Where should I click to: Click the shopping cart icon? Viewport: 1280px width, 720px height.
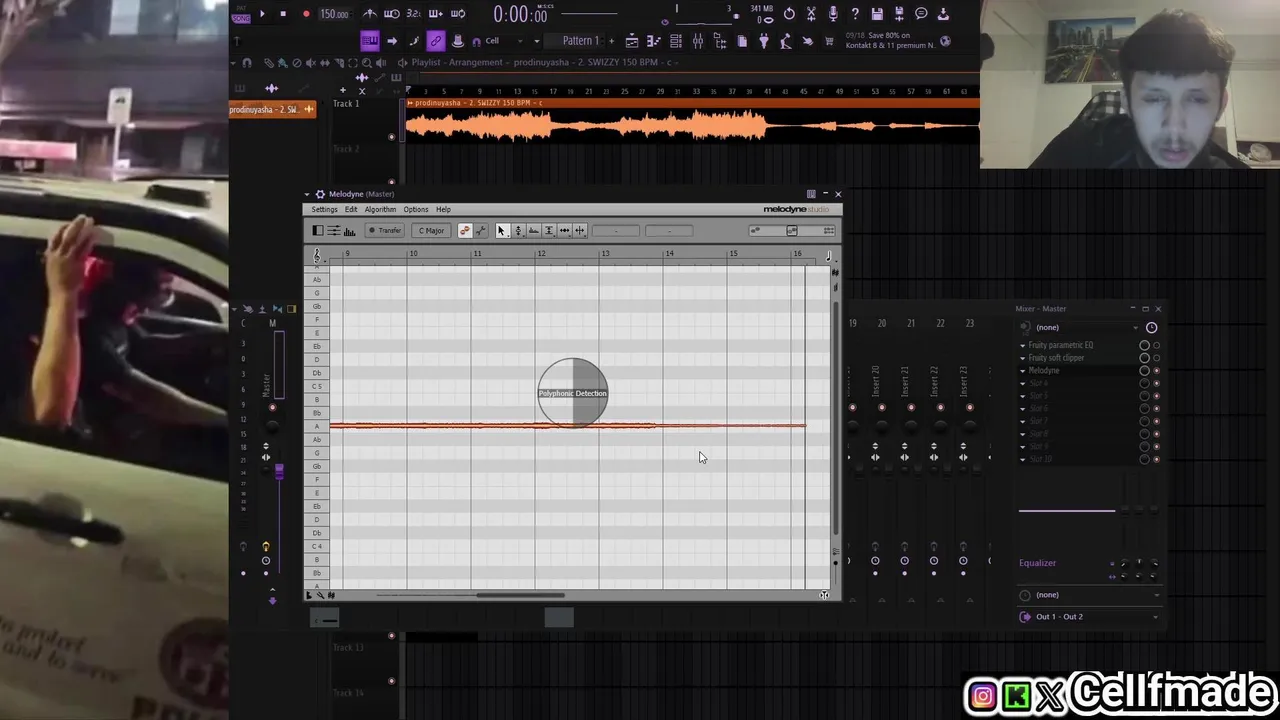tap(828, 41)
